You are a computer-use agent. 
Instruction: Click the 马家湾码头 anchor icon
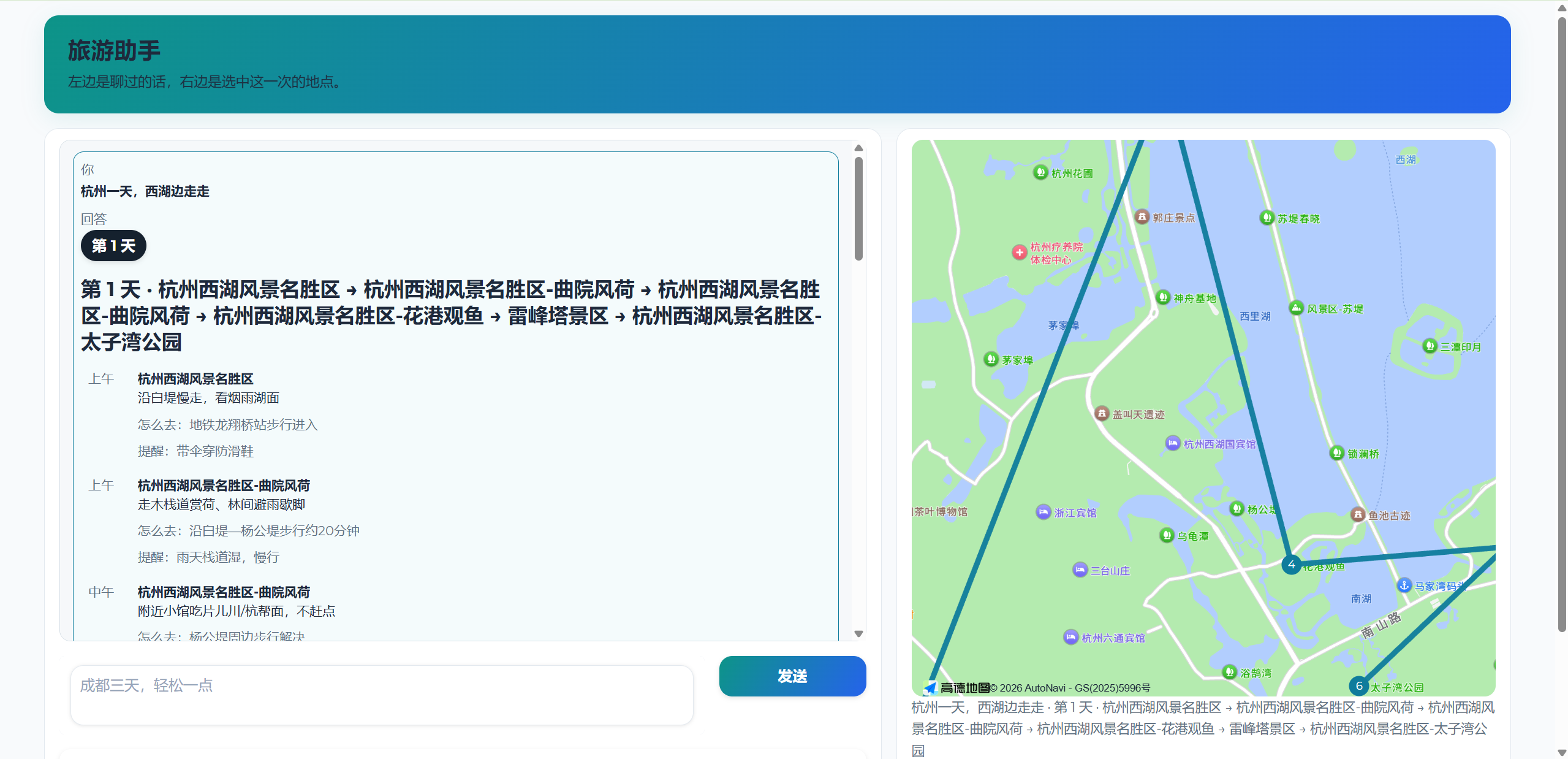point(1404,585)
